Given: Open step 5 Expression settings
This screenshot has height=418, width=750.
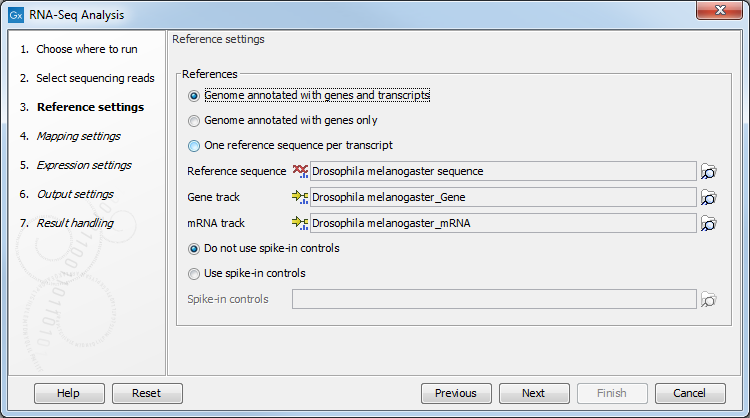Looking at the screenshot, I should click(76, 165).
